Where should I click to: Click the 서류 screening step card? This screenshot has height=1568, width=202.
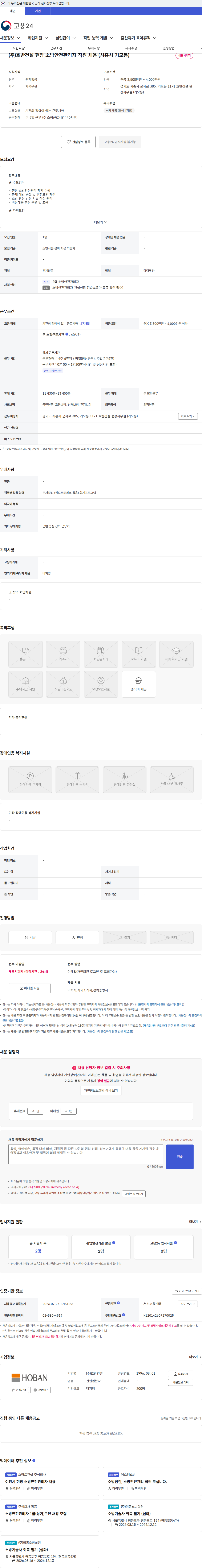click(x=30, y=937)
